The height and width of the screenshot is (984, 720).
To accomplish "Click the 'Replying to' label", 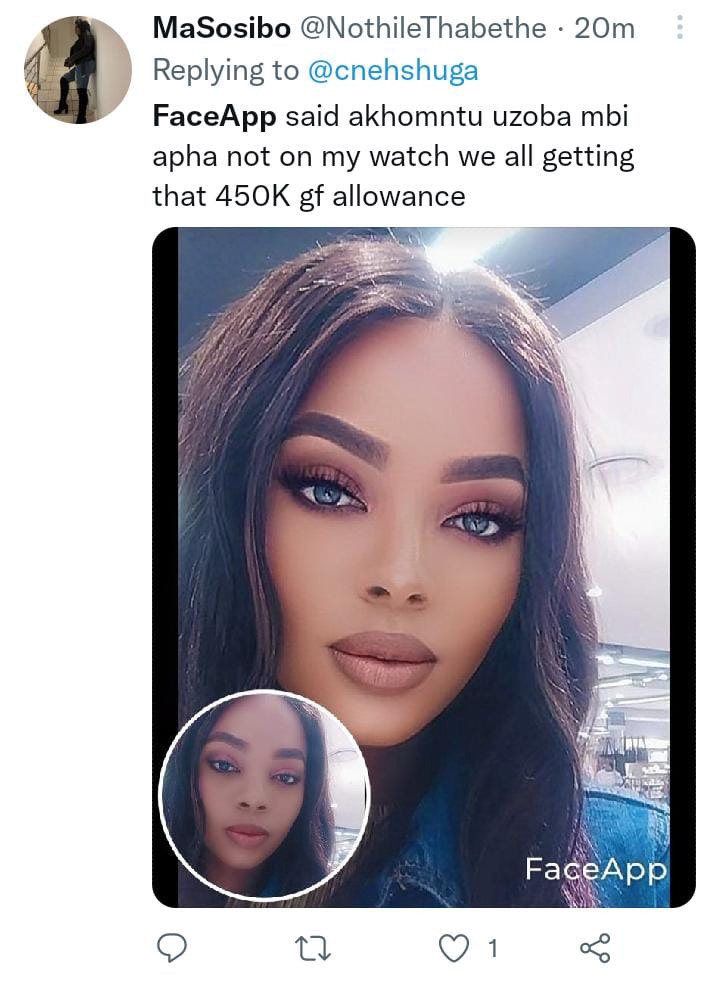I will click(225, 71).
